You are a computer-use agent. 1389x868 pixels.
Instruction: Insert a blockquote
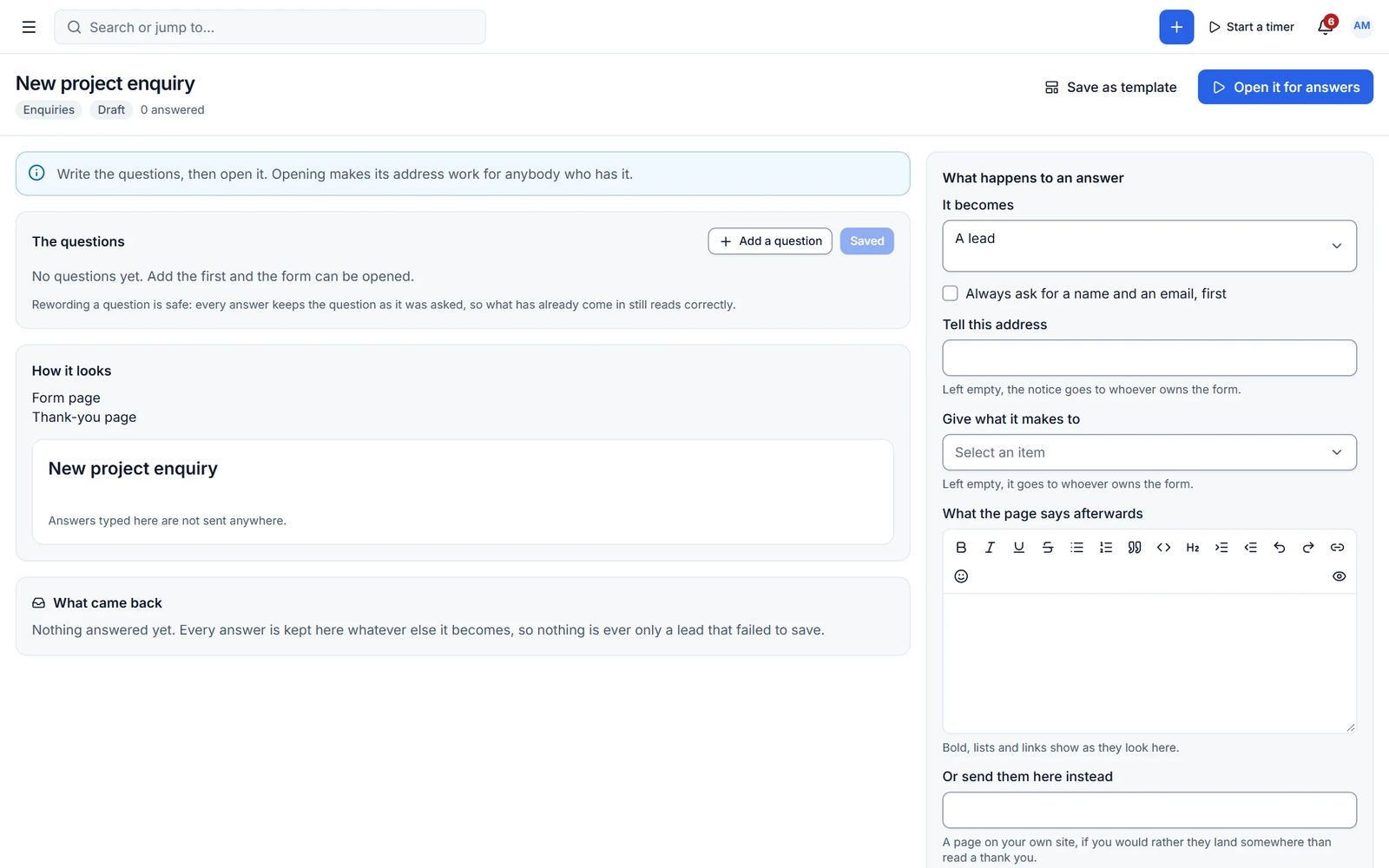pos(1135,547)
